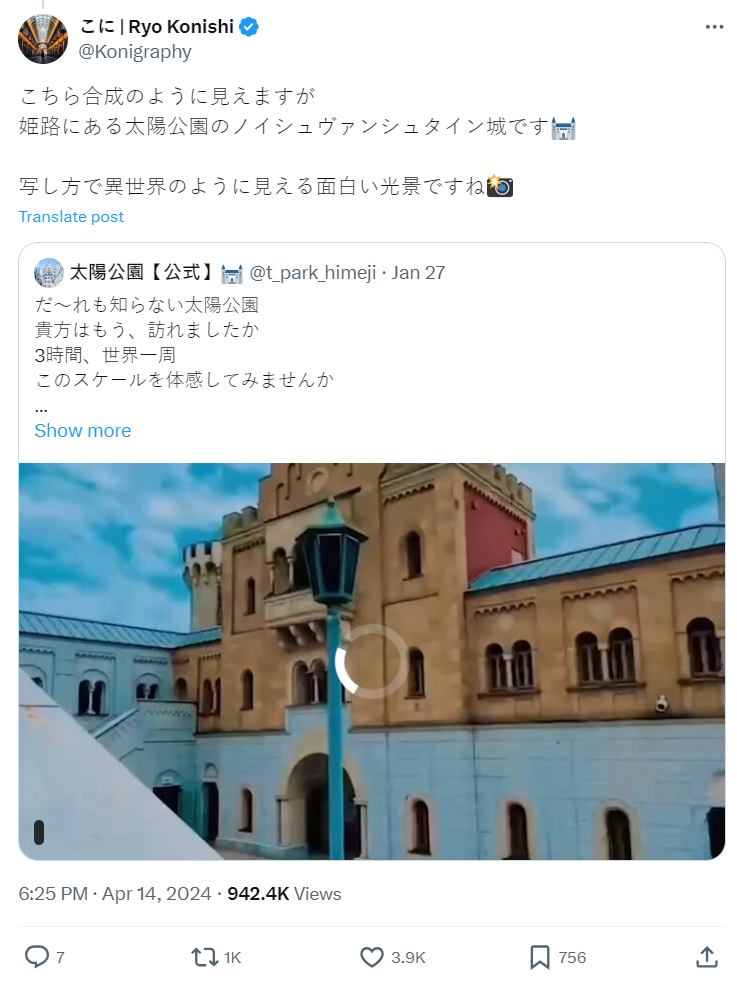Click the loading spinner on video
Screen dimensions: 737x983
tap(372, 661)
